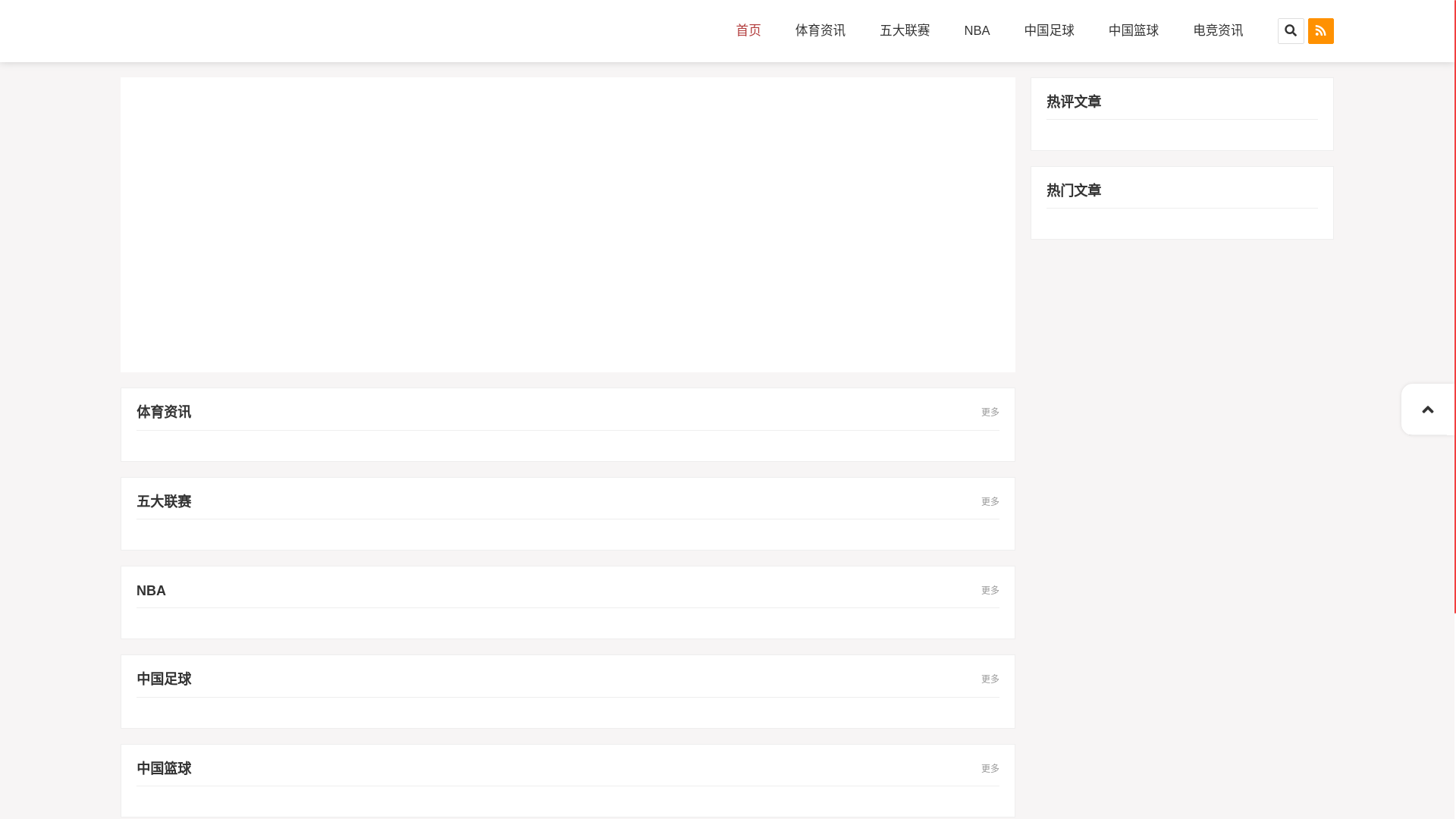Go to 体育资讯 in the navigation
1456x819 pixels.
[820, 31]
